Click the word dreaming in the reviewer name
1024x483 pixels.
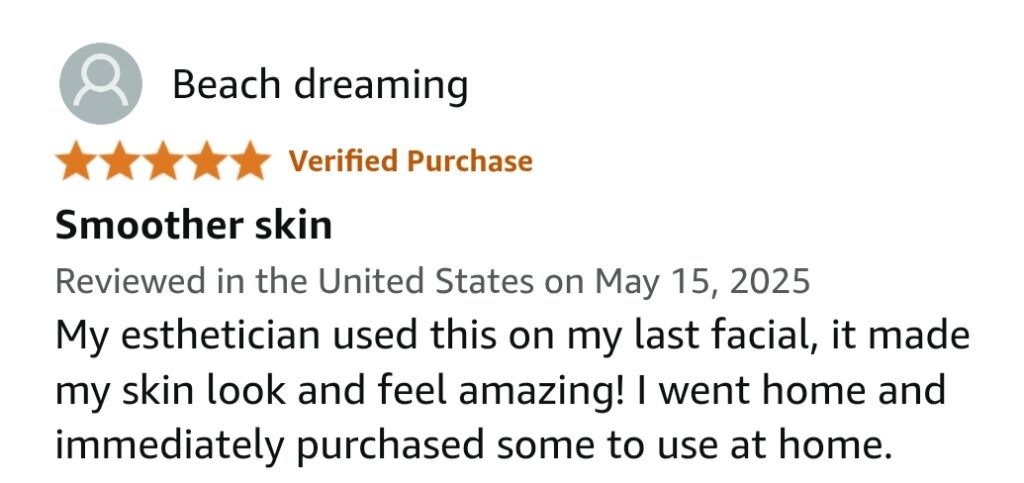[x=381, y=87]
